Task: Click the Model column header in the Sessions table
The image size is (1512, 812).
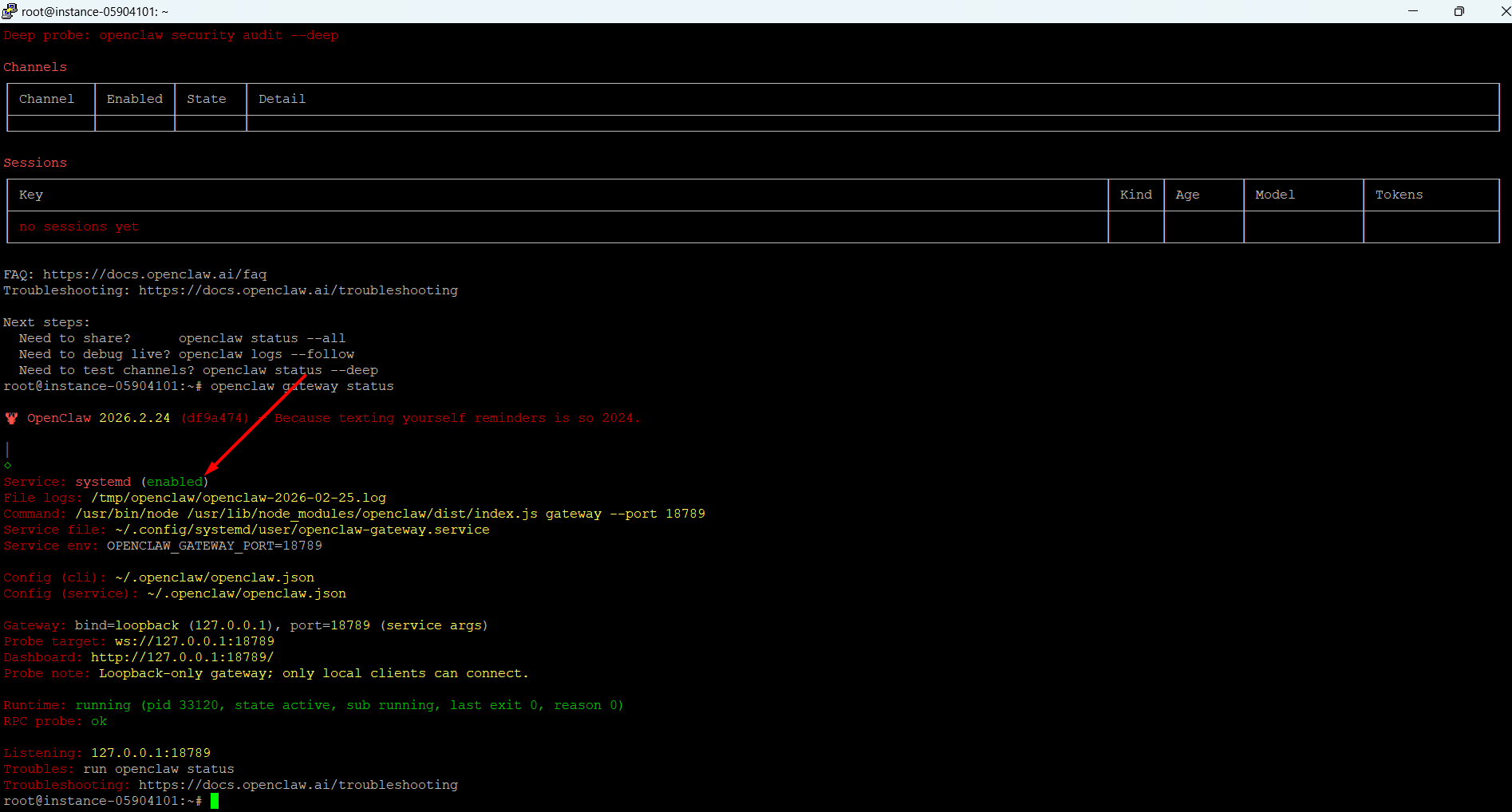Action: coord(1274,195)
